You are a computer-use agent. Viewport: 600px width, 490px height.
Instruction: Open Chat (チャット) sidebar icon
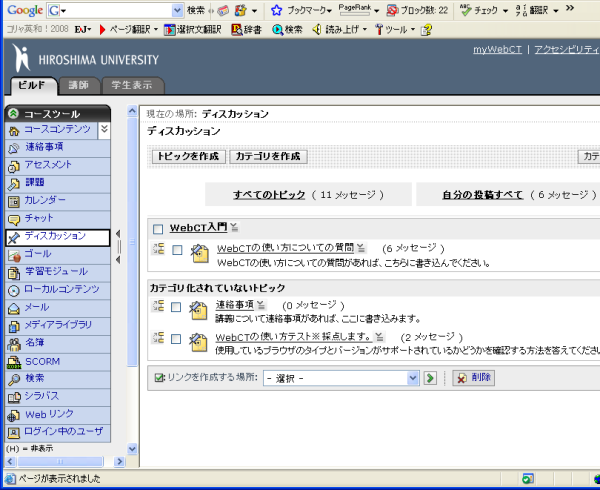pyautogui.click(x=14, y=220)
